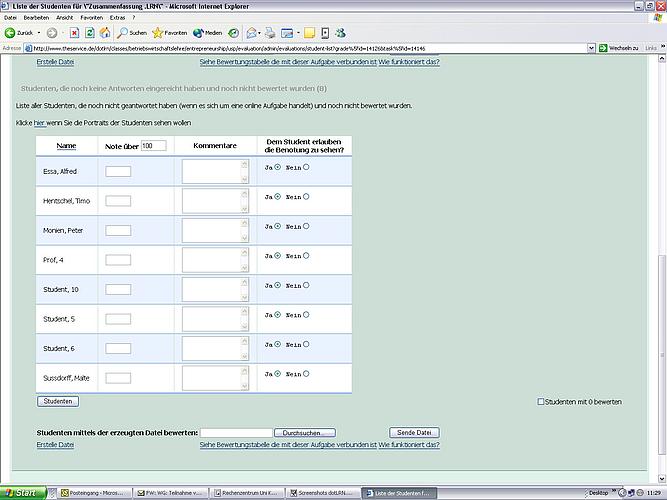Print the page with the printer icon

pyautogui.click(x=270, y=33)
